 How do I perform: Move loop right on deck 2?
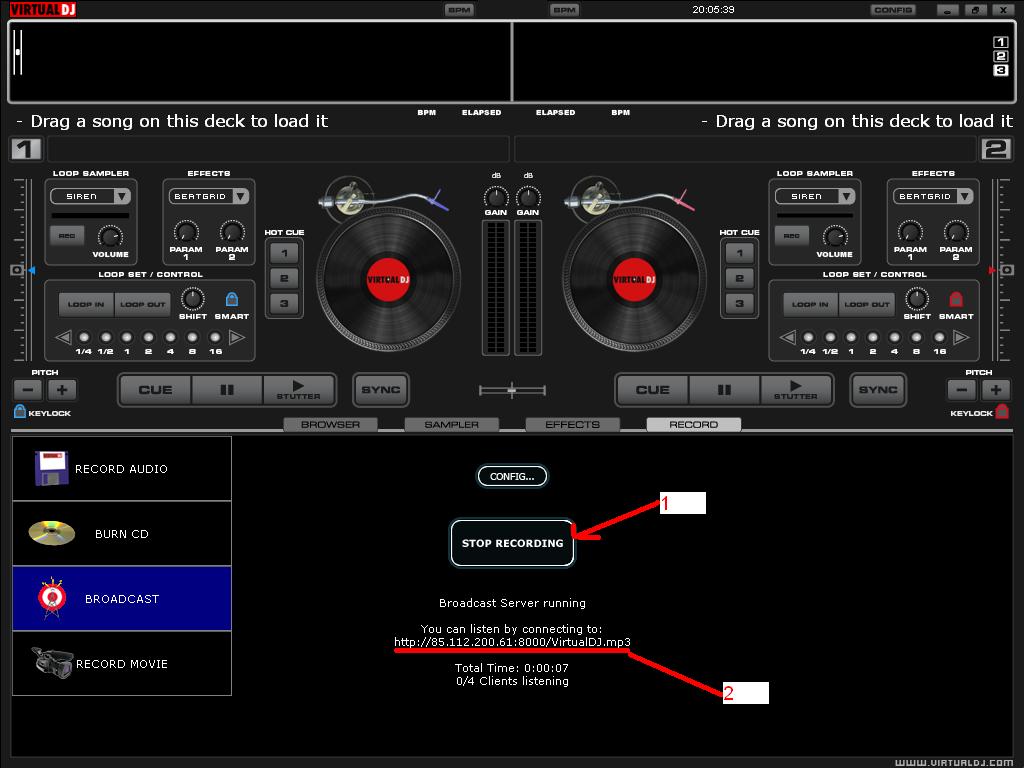point(961,338)
